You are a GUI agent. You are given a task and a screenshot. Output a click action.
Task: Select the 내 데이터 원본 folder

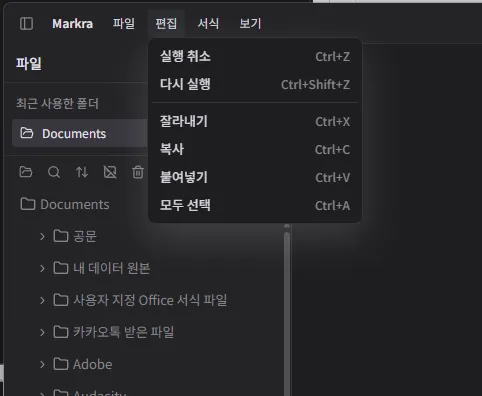[102, 268]
